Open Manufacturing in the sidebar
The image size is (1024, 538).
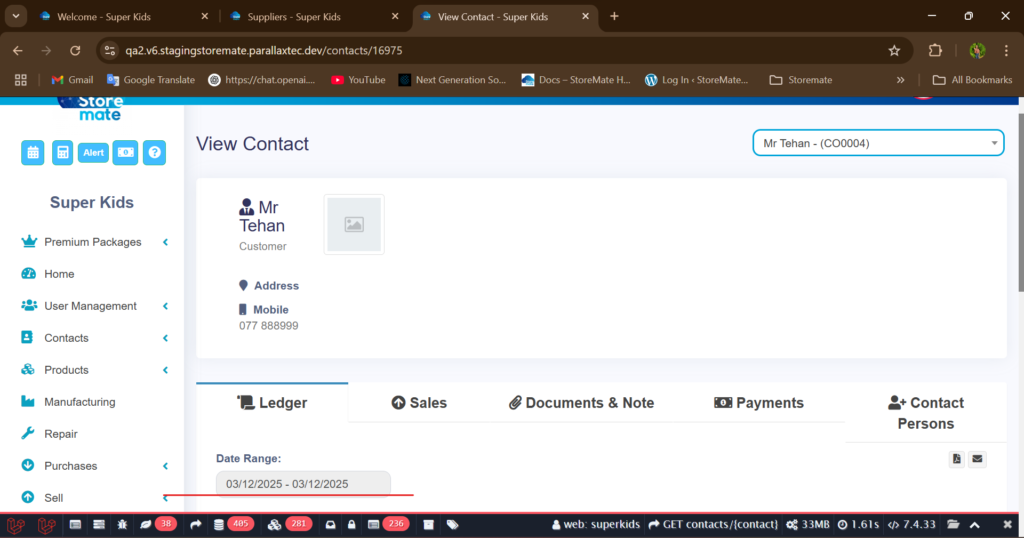pos(80,402)
